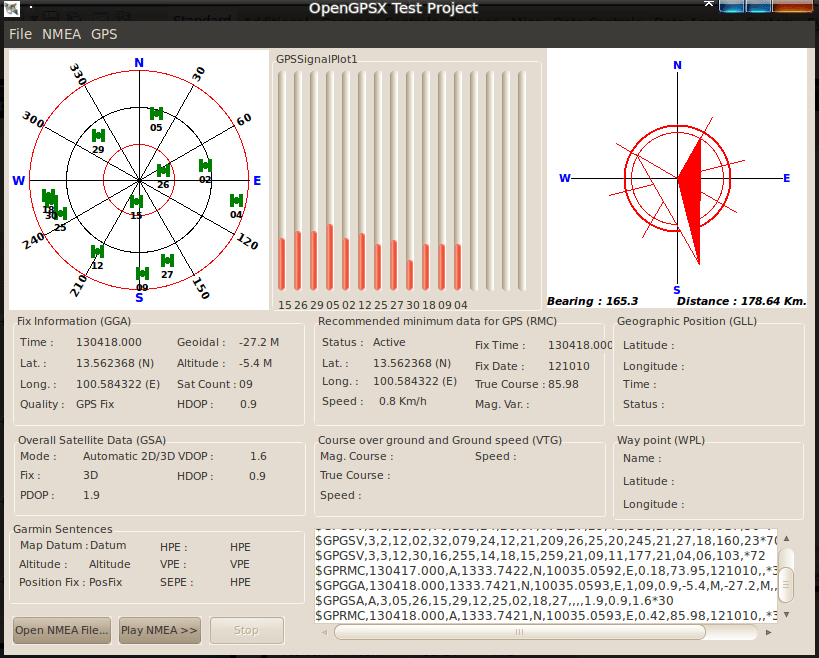Click satellite 04 icon on sky plot
The width and height of the screenshot is (819, 658).
tap(237, 201)
